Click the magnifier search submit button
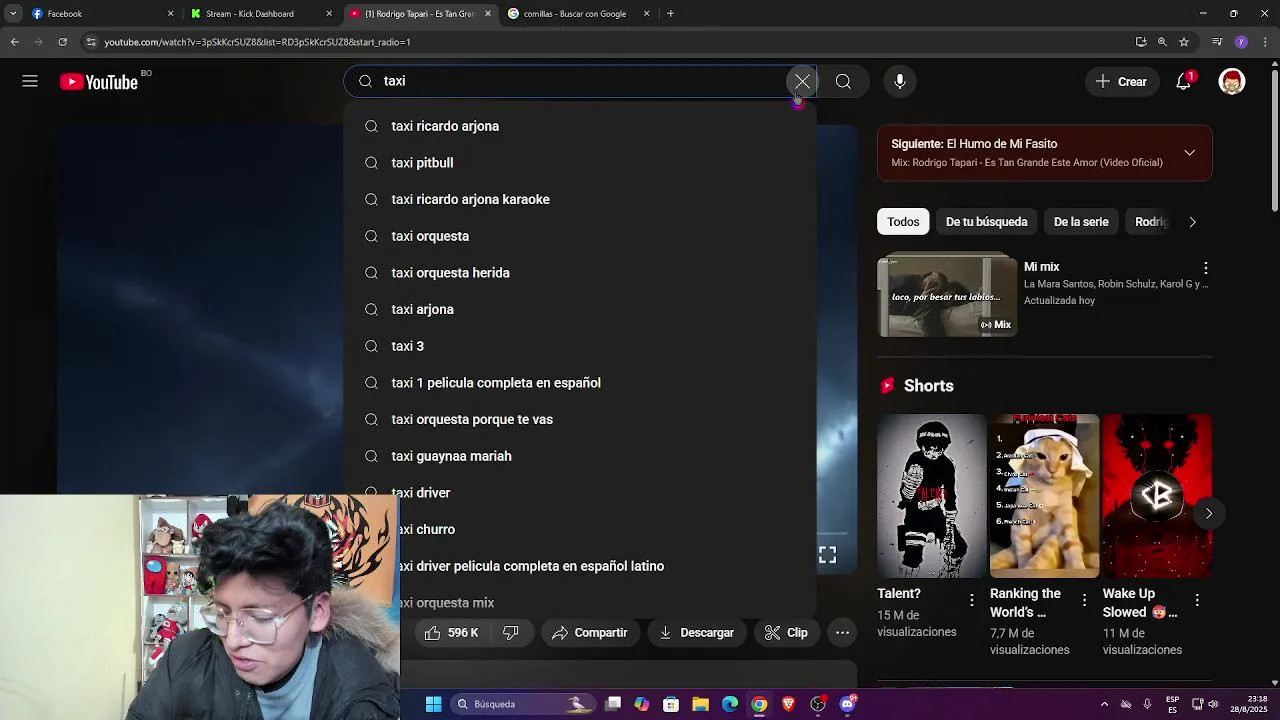Screen dimensions: 1280x720 pos(843,81)
